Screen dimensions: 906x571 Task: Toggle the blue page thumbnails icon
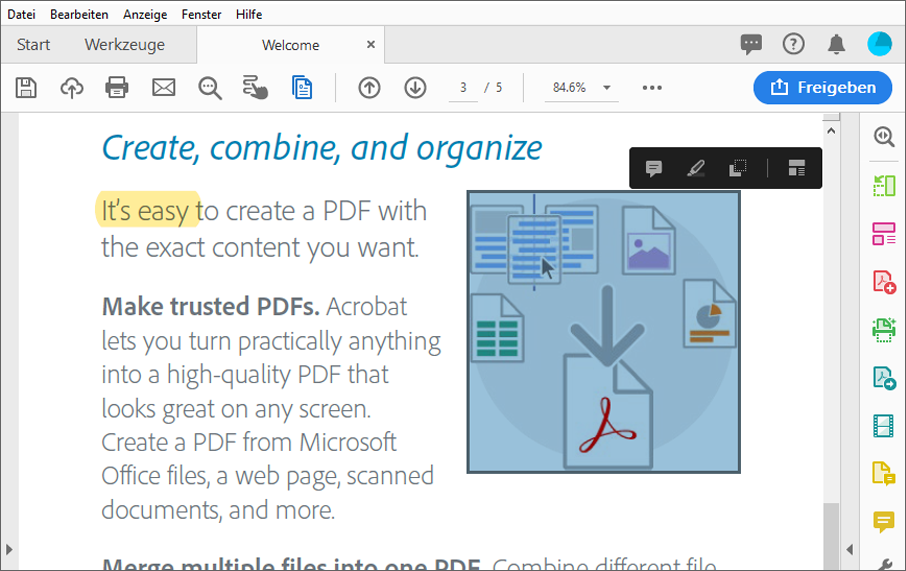click(x=302, y=88)
